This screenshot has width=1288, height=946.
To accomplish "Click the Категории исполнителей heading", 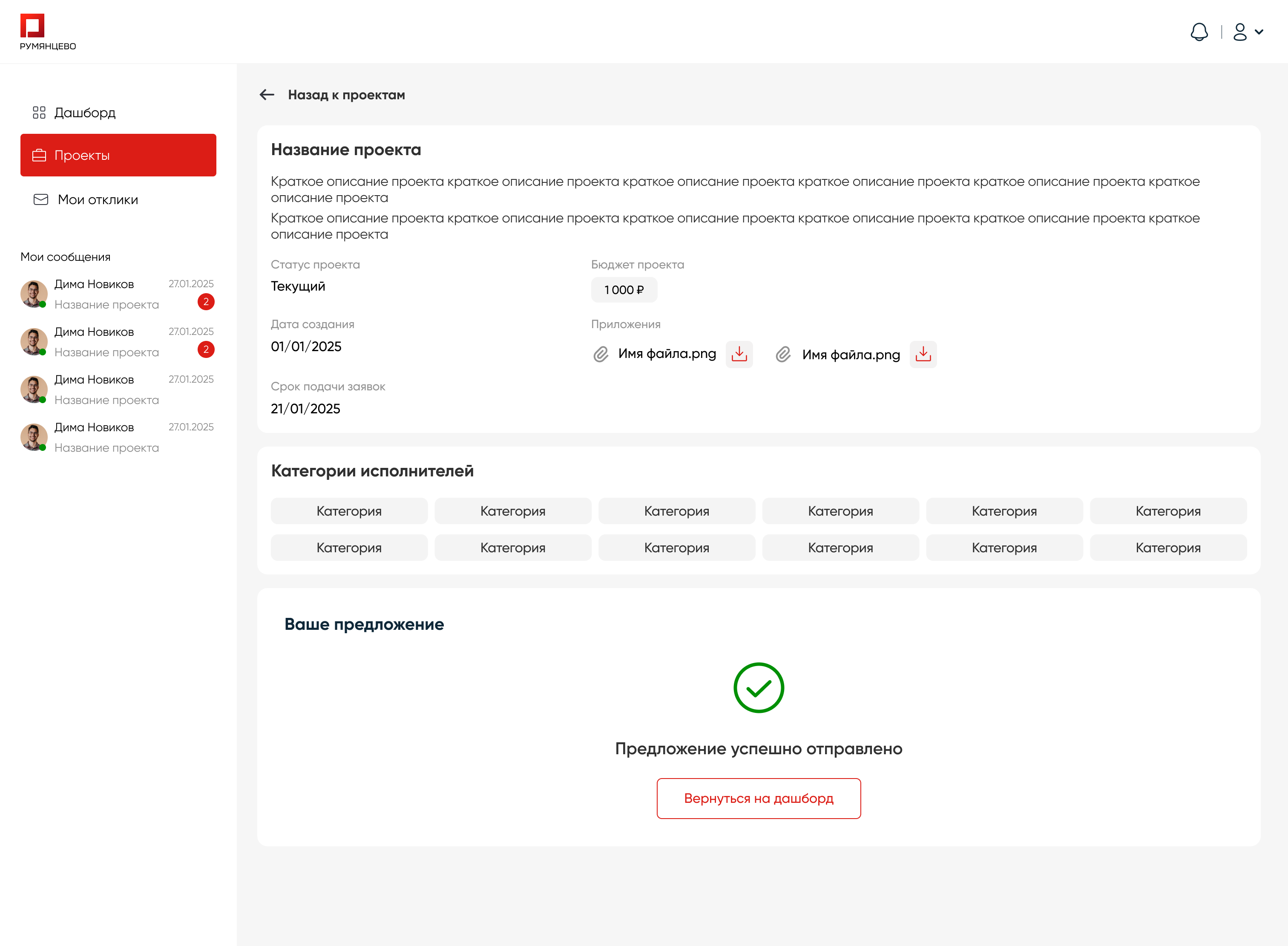I will coord(372,471).
